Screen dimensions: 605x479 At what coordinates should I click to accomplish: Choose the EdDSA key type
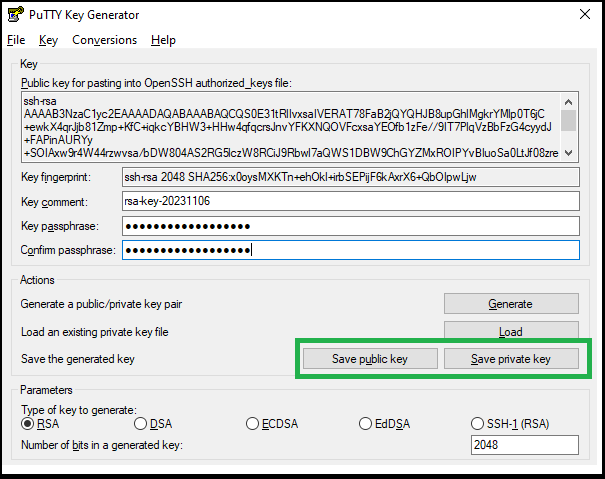pyautogui.click(x=365, y=424)
